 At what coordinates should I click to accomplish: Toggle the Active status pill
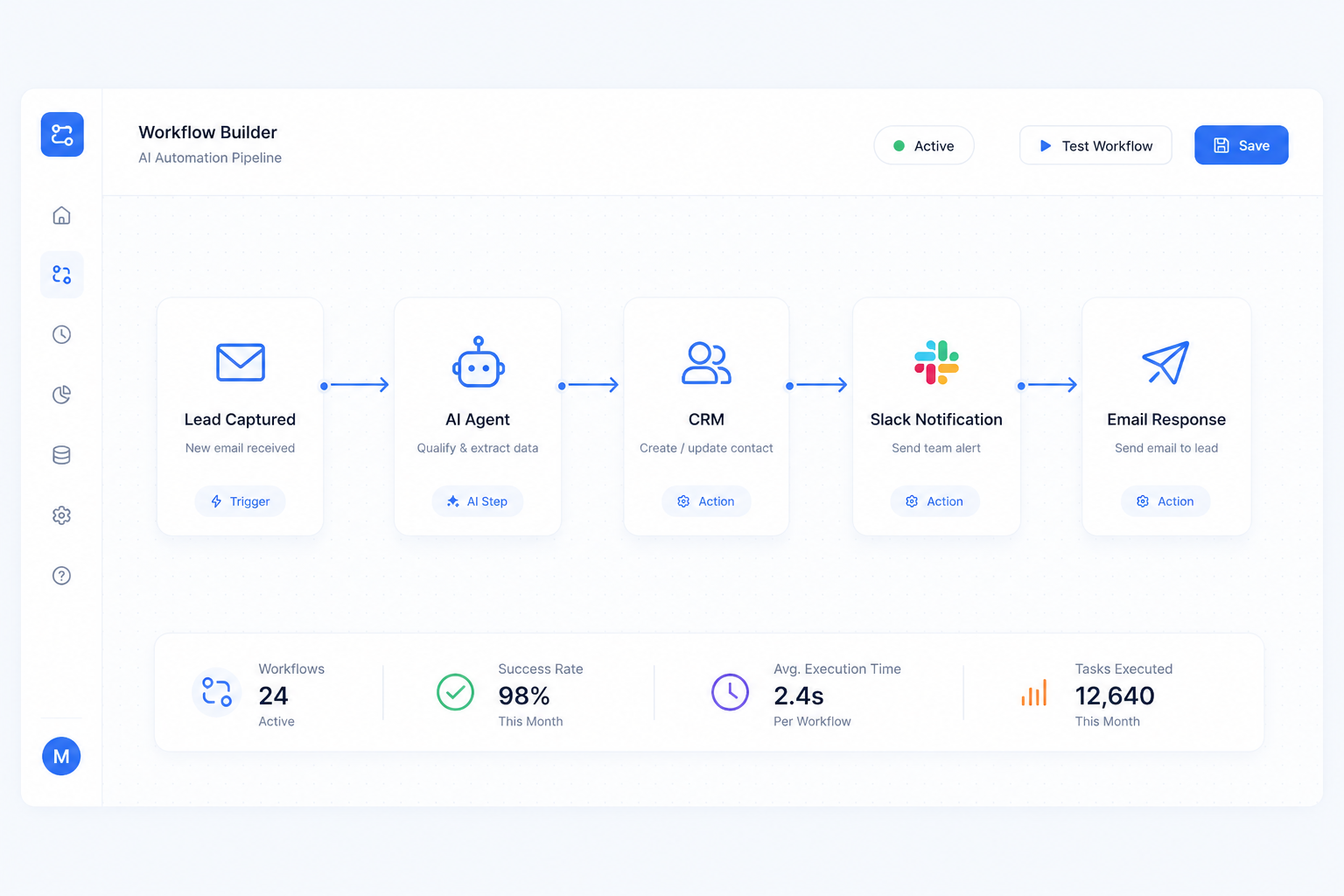click(924, 145)
